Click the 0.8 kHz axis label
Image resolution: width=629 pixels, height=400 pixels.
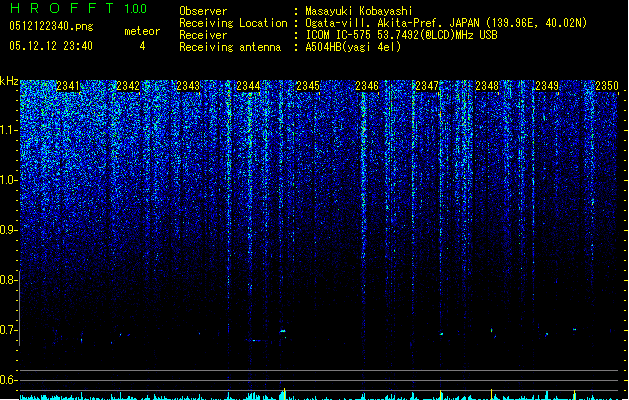pos(9,280)
